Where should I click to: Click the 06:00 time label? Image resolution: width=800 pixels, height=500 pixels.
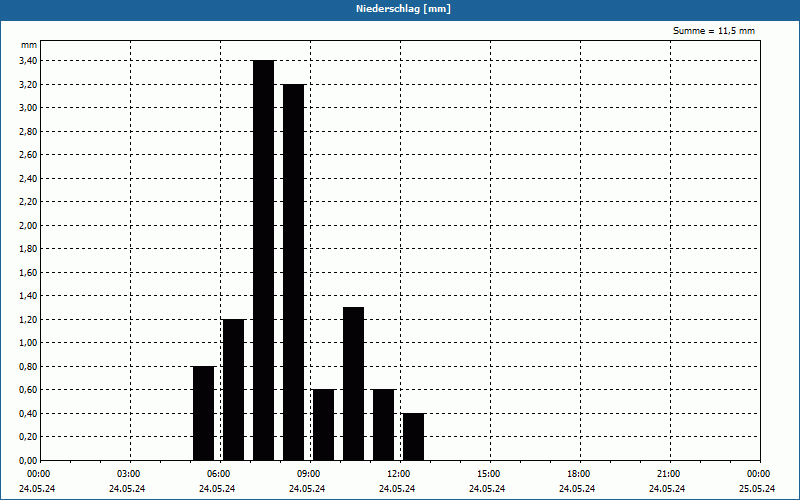(x=218, y=474)
